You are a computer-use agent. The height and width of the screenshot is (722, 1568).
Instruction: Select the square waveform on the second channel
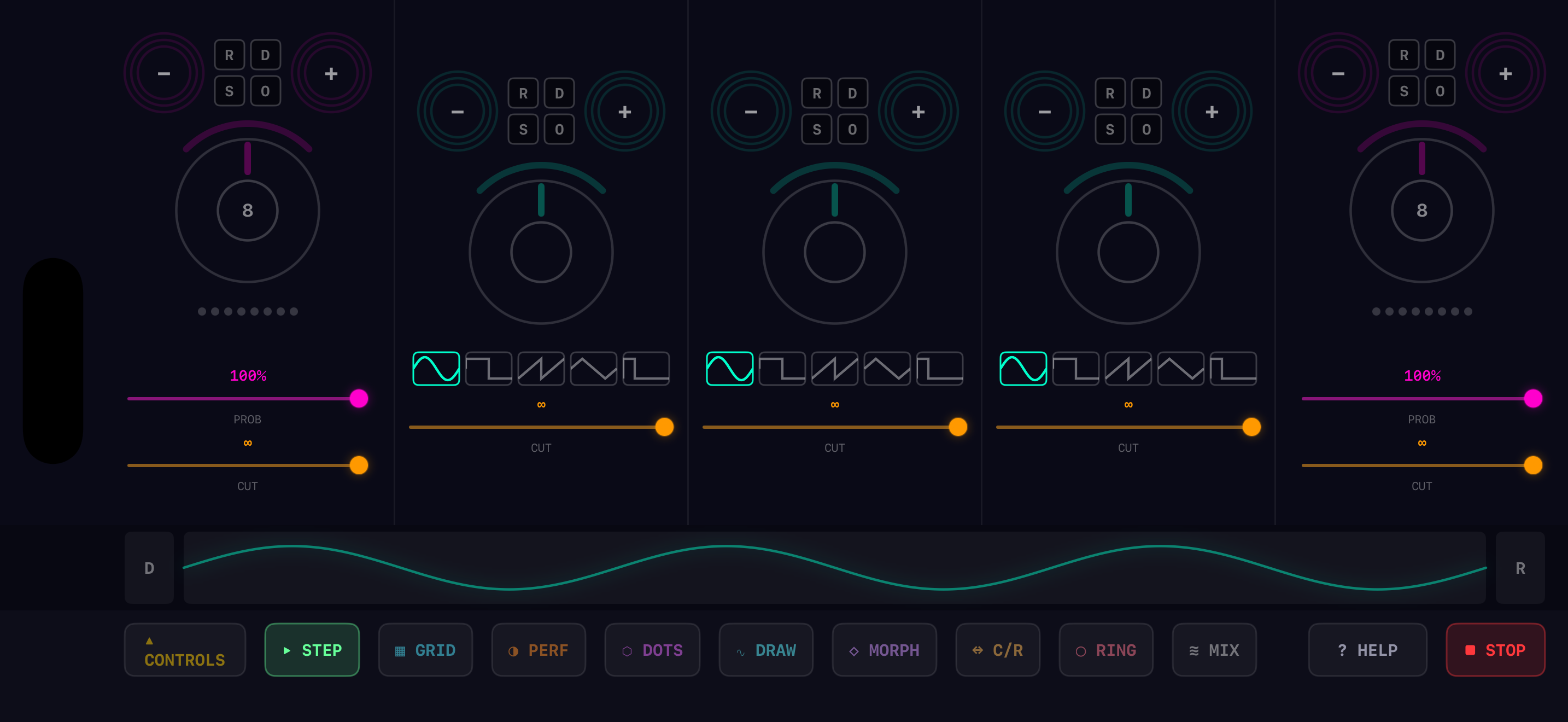click(x=488, y=368)
